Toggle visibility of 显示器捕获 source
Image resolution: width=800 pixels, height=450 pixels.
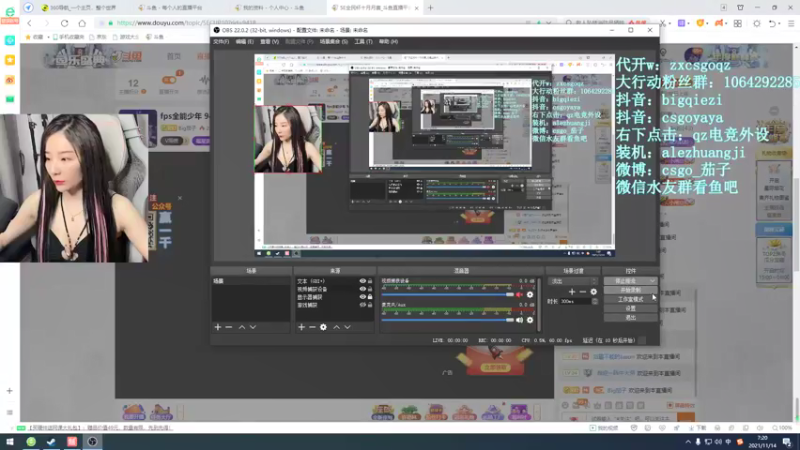362,297
